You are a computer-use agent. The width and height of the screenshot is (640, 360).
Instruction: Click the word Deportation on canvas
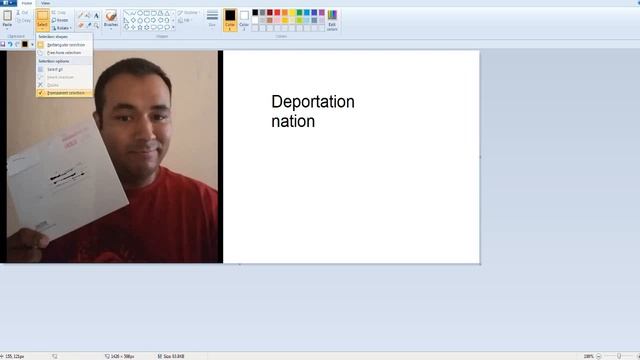click(x=313, y=102)
